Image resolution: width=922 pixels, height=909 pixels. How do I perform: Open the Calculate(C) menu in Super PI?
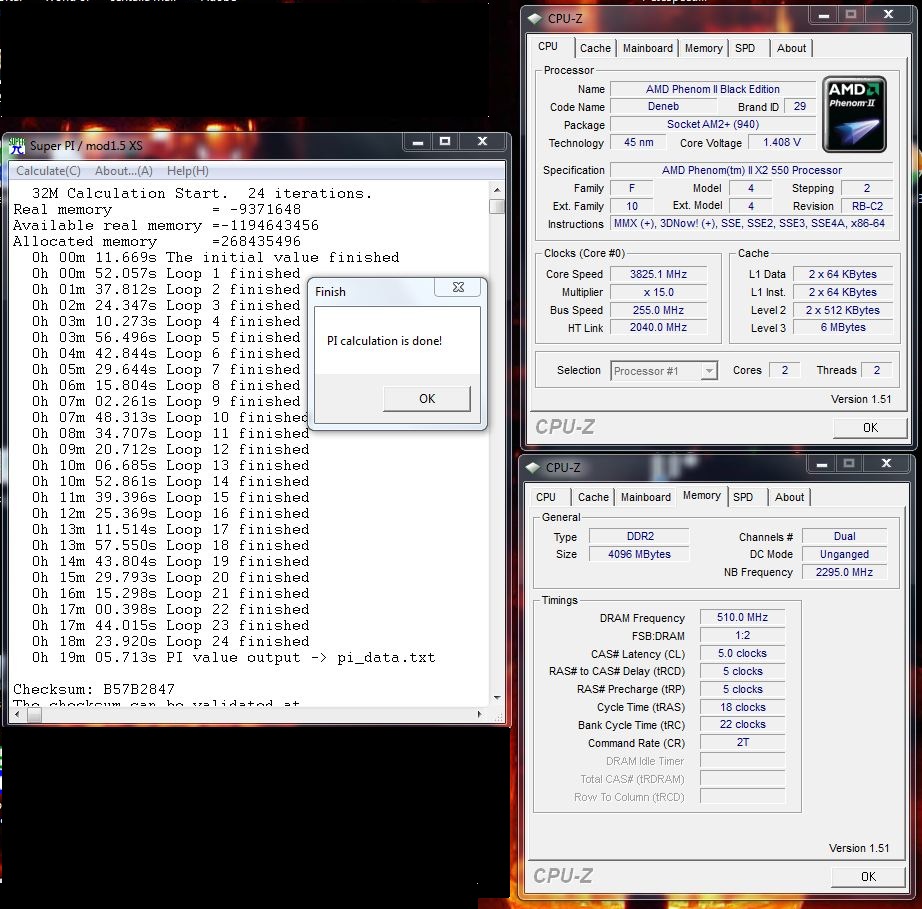coord(48,171)
